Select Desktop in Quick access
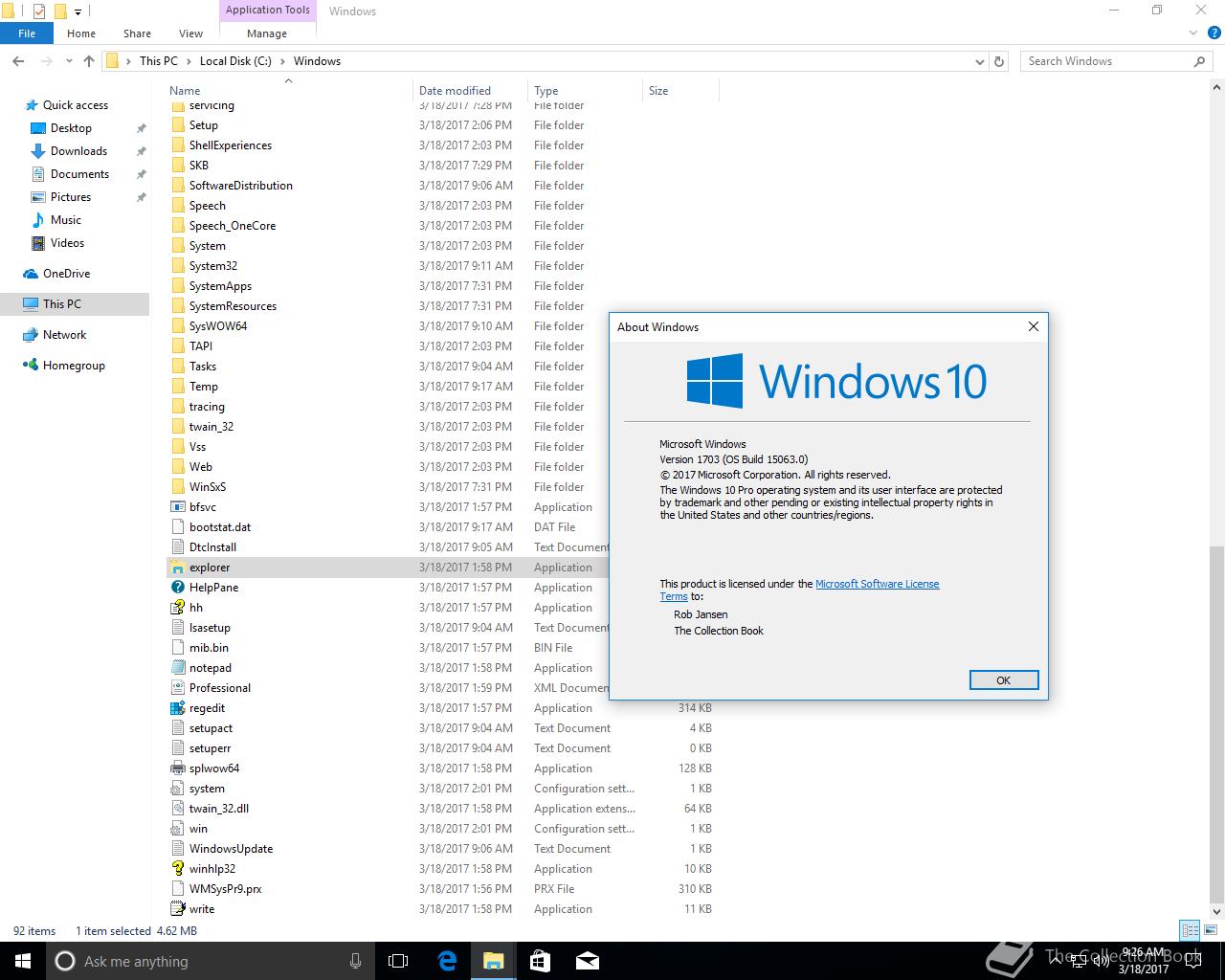The width and height of the screenshot is (1225, 980). click(x=71, y=128)
